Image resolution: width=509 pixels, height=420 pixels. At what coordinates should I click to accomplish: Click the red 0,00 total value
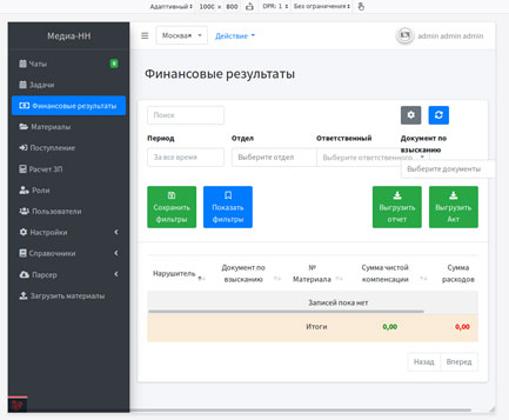462,327
